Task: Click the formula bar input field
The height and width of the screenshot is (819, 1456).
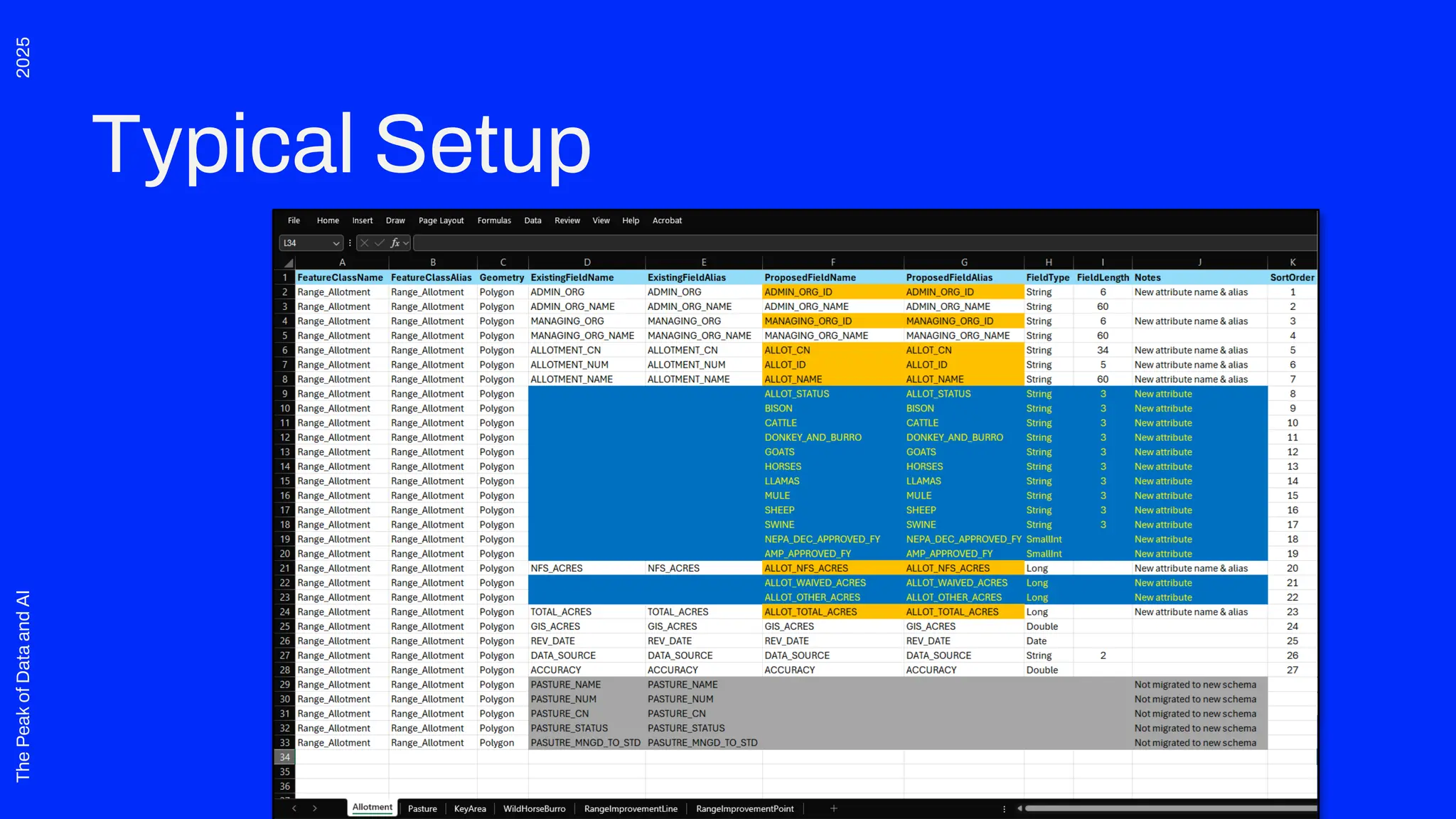Action: pyautogui.click(x=864, y=243)
